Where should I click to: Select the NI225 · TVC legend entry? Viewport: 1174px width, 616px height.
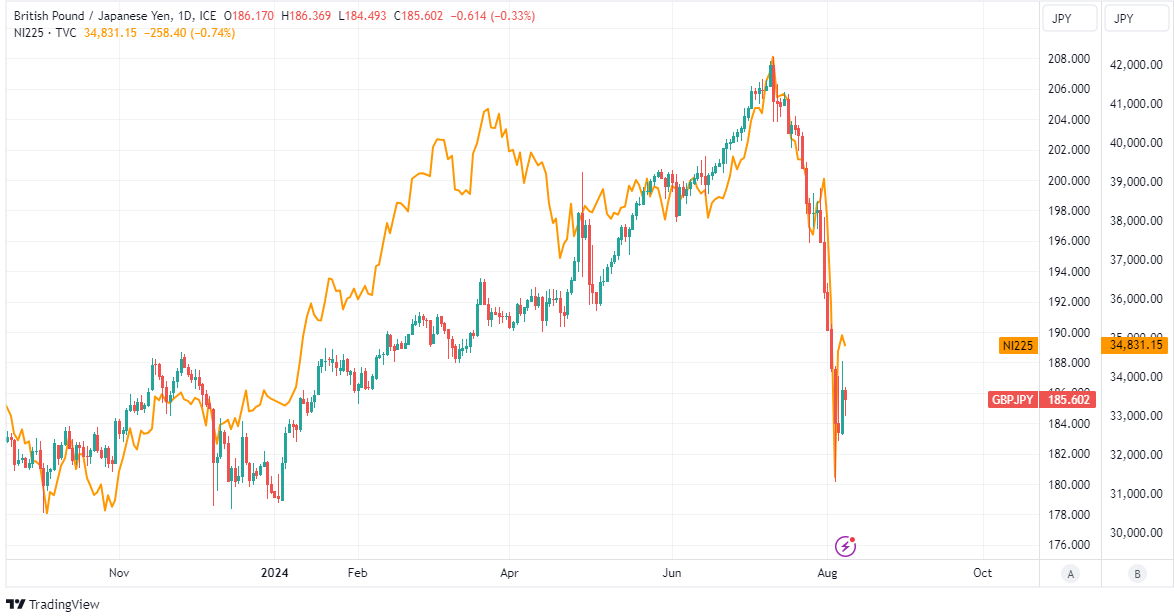click(x=45, y=33)
